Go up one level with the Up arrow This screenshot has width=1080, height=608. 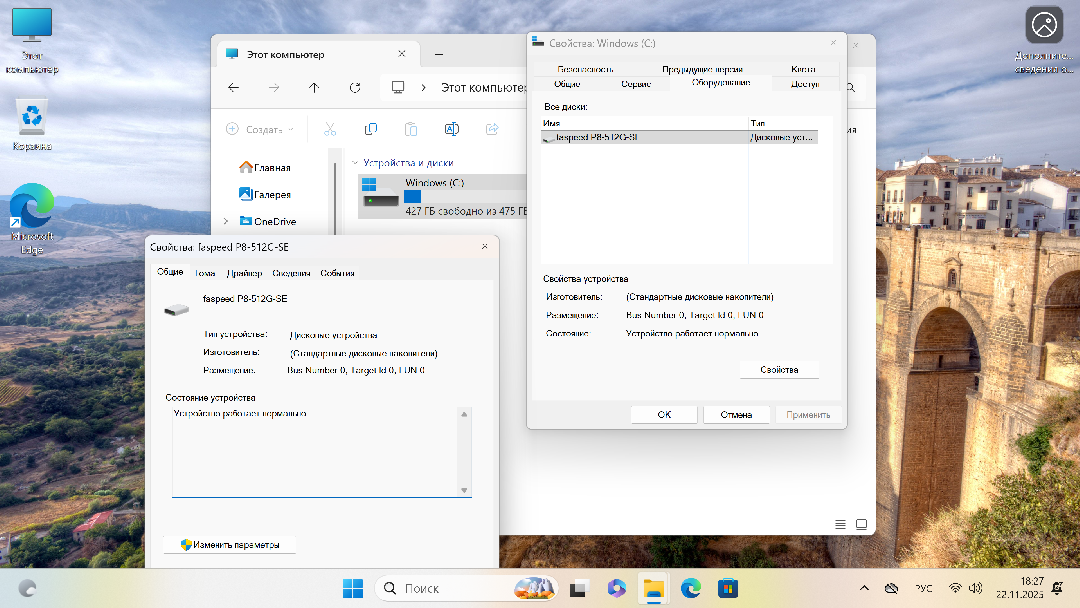[x=314, y=88]
